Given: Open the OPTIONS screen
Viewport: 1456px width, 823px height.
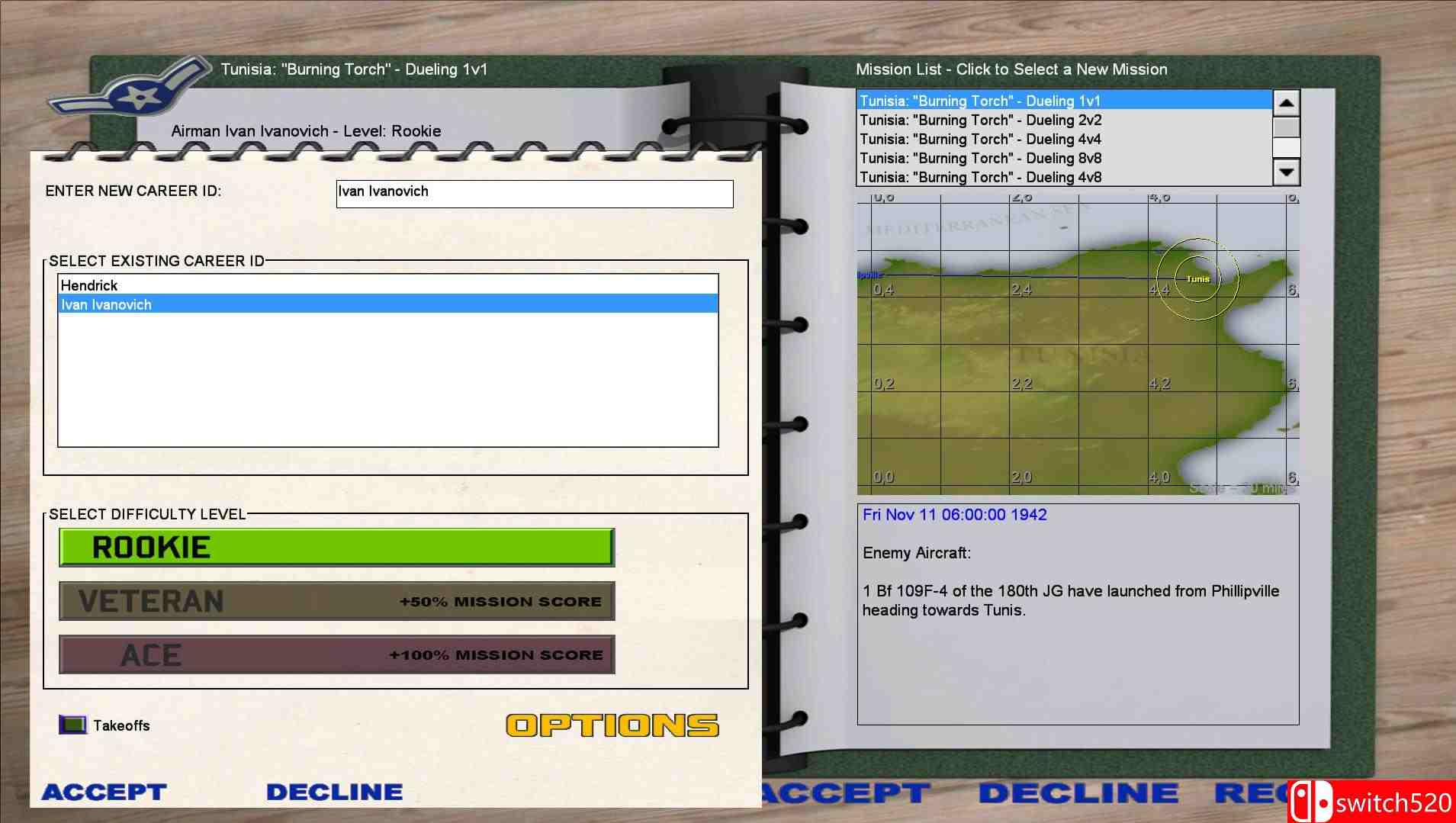Looking at the screenshot, I should point(612,725).
